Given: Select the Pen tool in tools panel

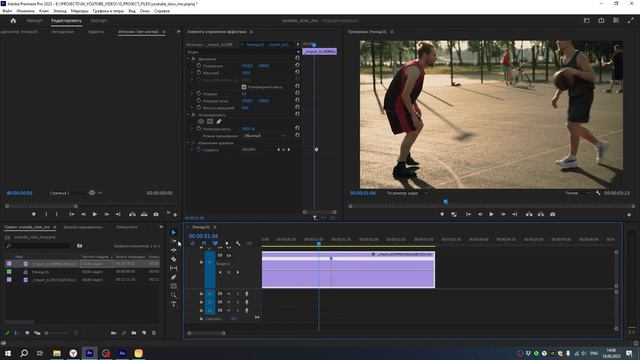Looking at the screenshot, I should tap(173, 277).
